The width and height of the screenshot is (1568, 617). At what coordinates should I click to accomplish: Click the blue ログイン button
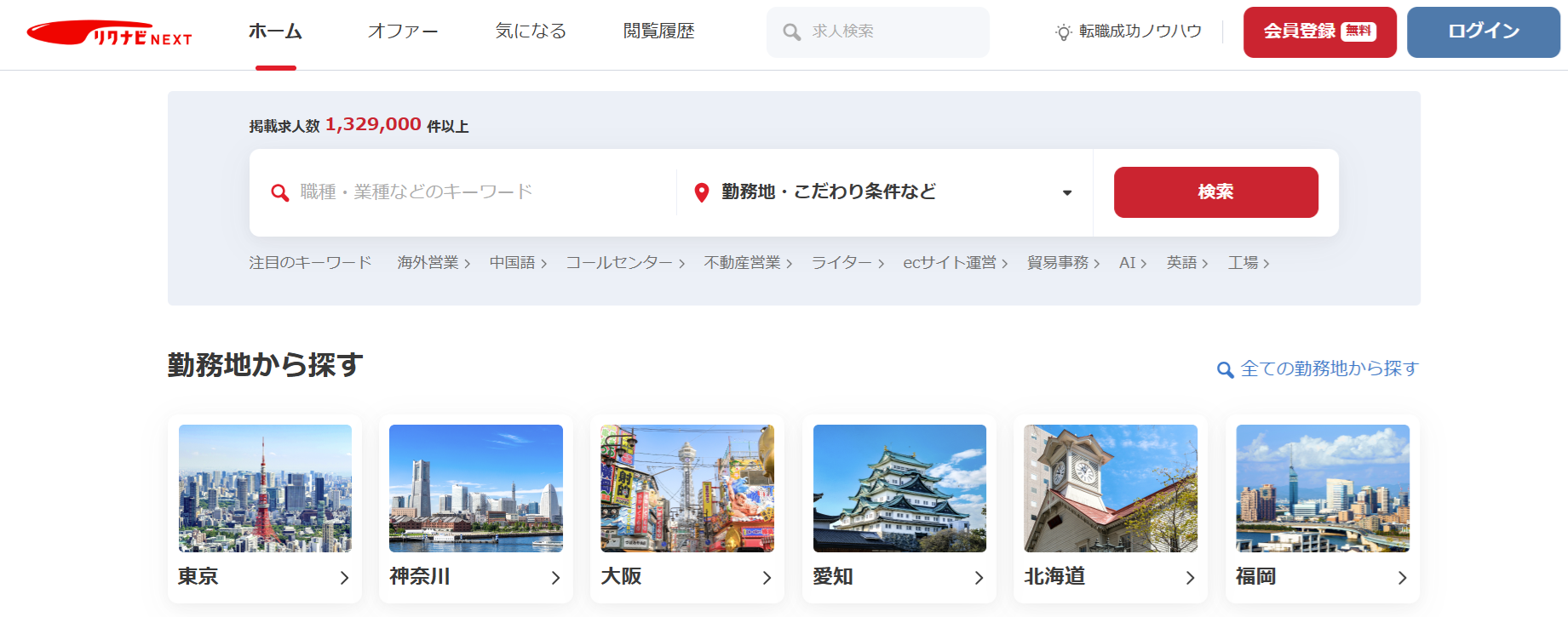pos(1483,32)
